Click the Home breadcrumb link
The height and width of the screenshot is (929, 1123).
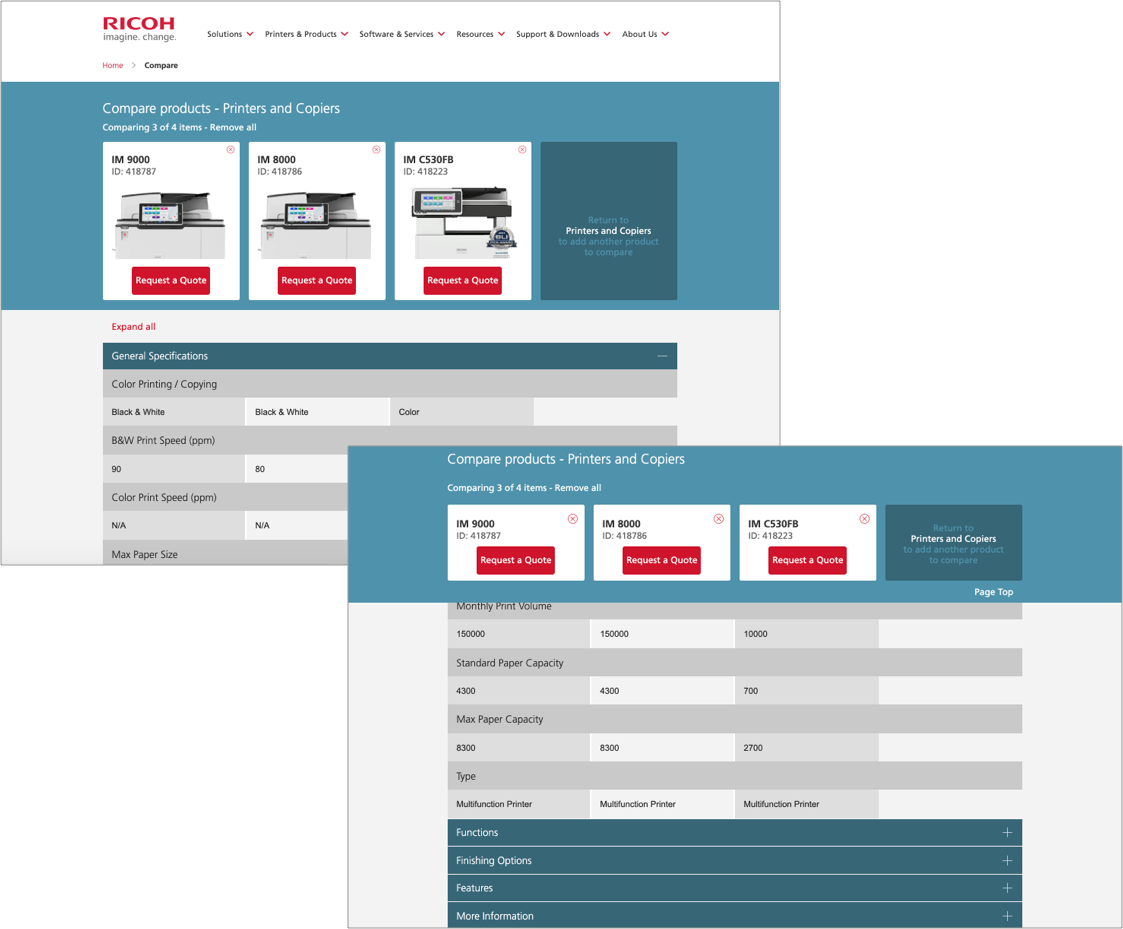[x=112, y=65]
